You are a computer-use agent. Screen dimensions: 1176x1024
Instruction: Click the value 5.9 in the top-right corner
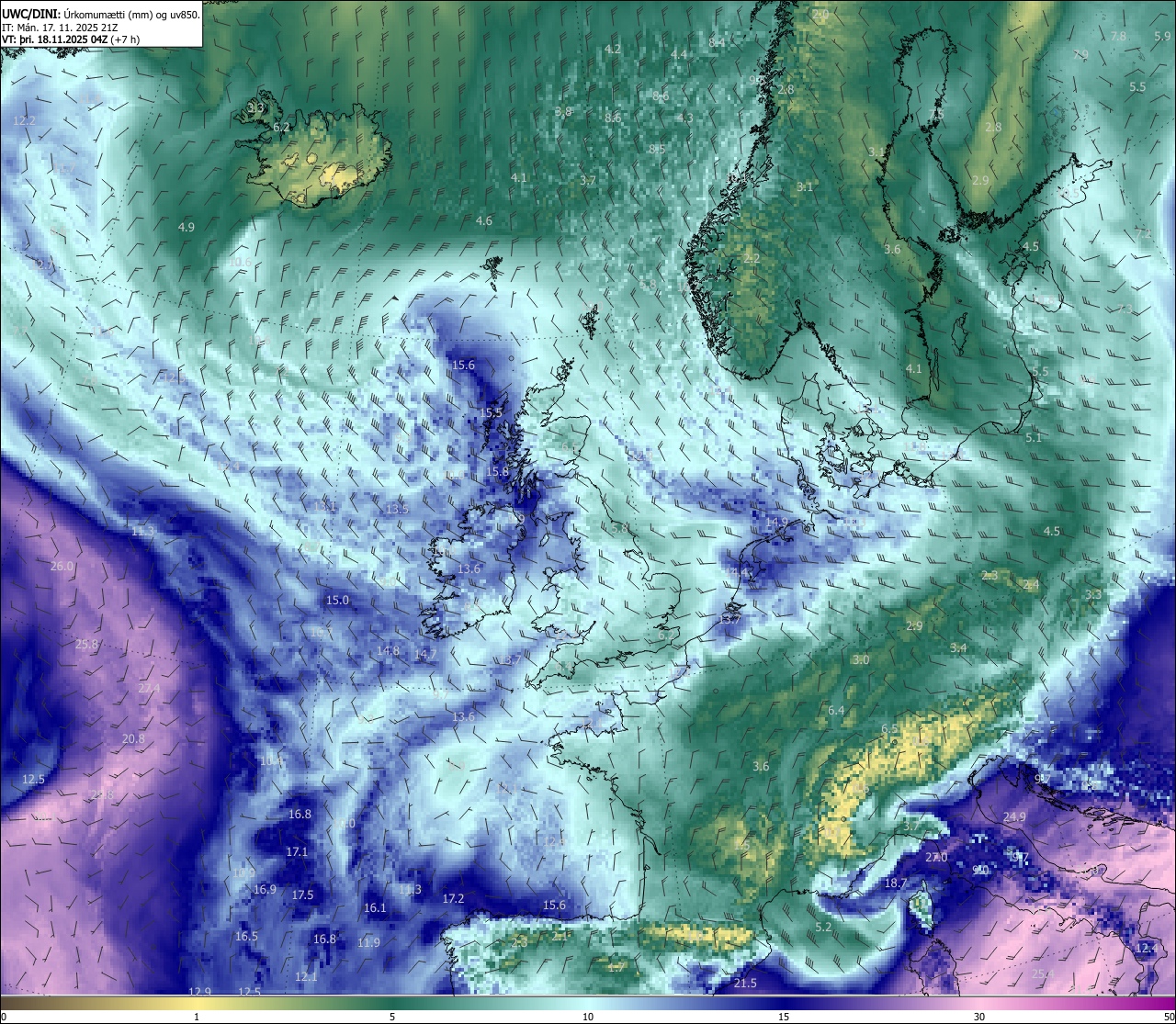(x=1162, y=36)
